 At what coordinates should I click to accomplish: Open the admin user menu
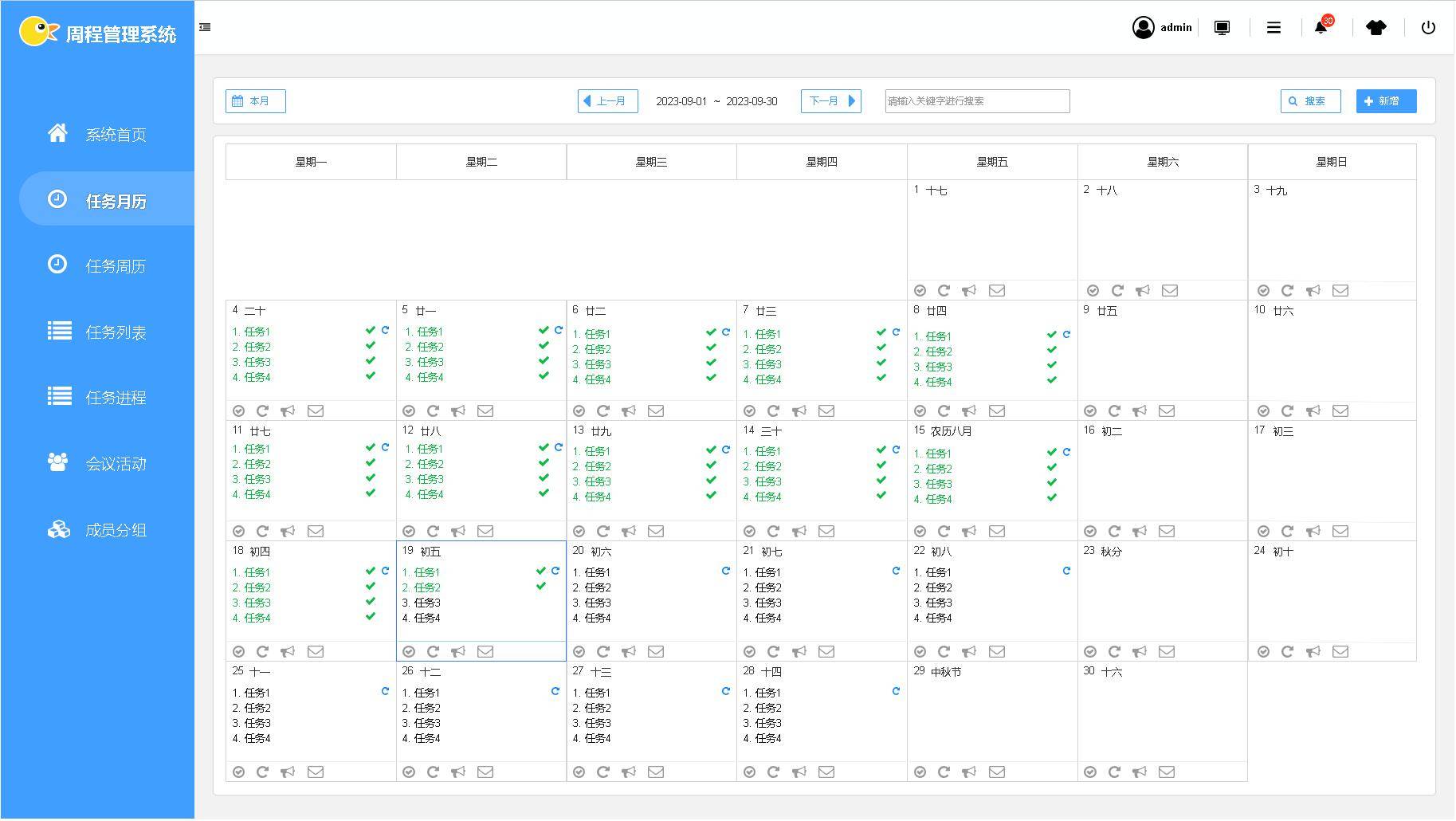(x=1162, y=28)
